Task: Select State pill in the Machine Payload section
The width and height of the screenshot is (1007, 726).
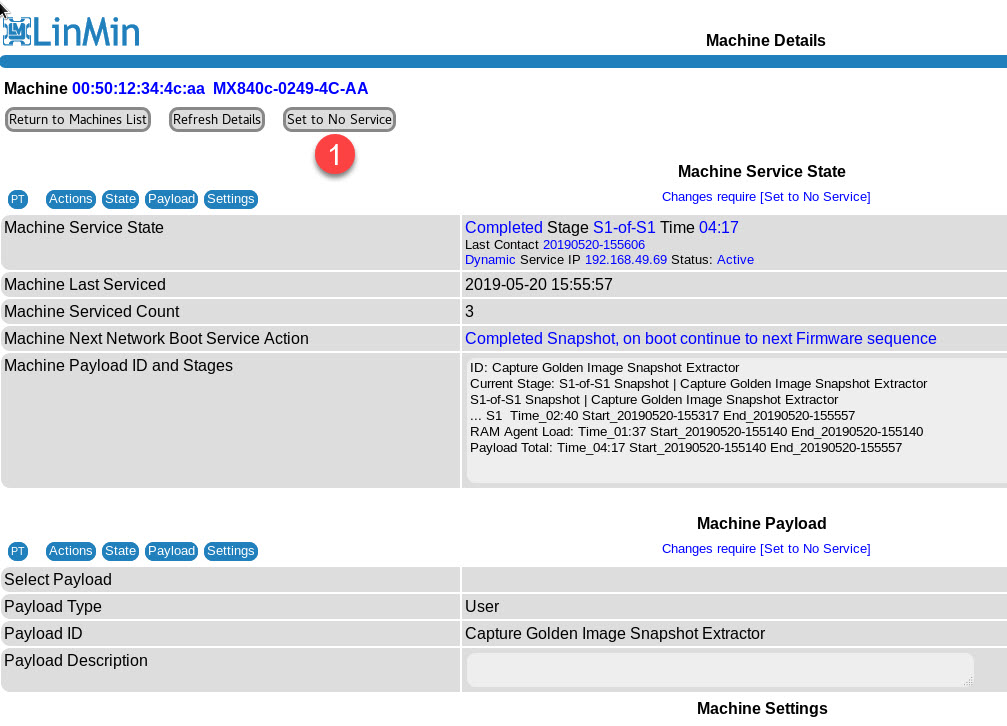Action: (120, 551)
